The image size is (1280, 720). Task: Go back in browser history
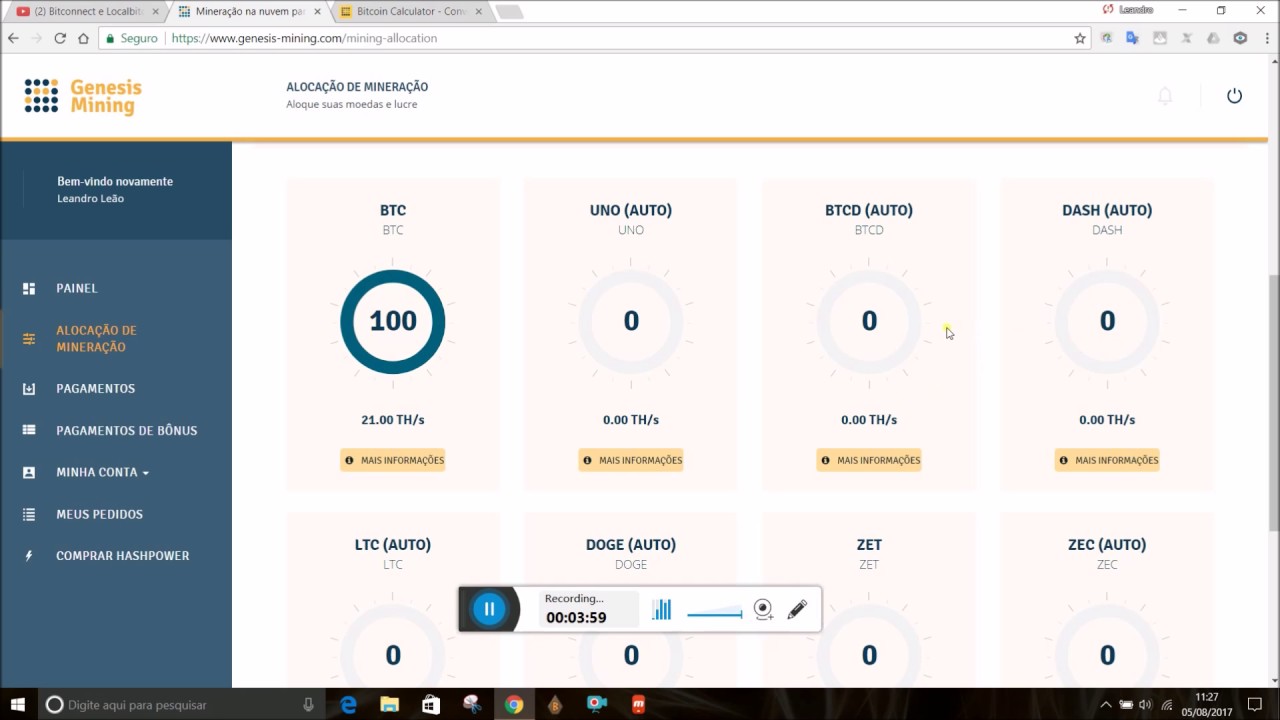[13, 38]
